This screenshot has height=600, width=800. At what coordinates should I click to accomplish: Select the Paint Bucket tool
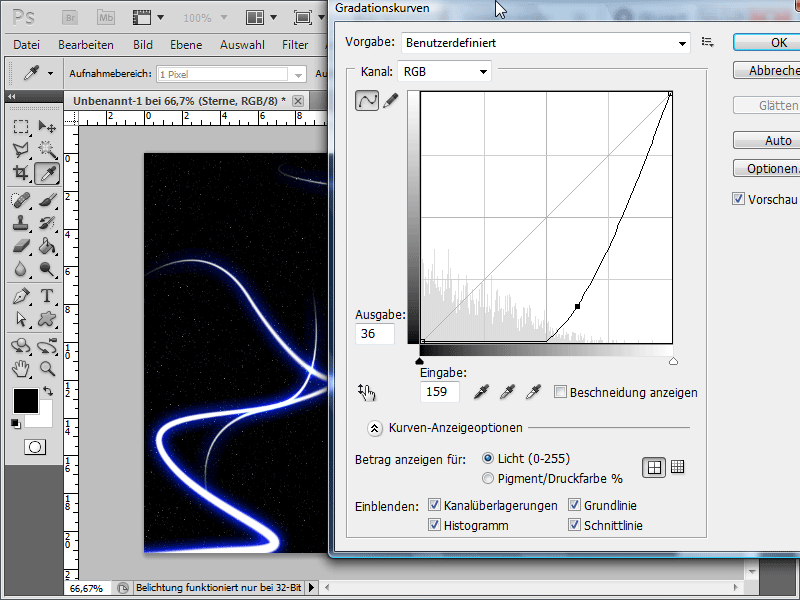click(47, 246)
